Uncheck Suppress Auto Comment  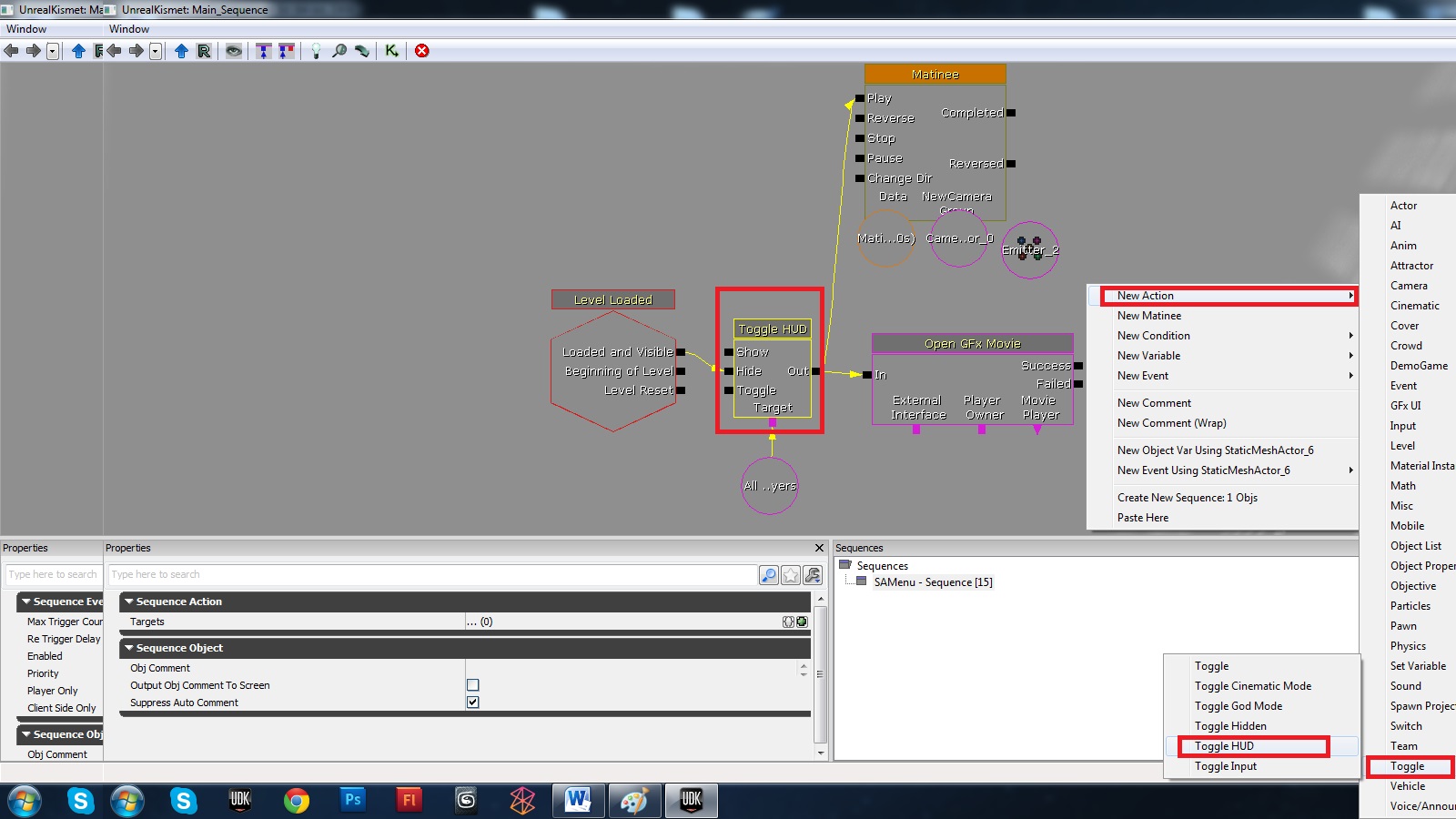pos(473,703)
